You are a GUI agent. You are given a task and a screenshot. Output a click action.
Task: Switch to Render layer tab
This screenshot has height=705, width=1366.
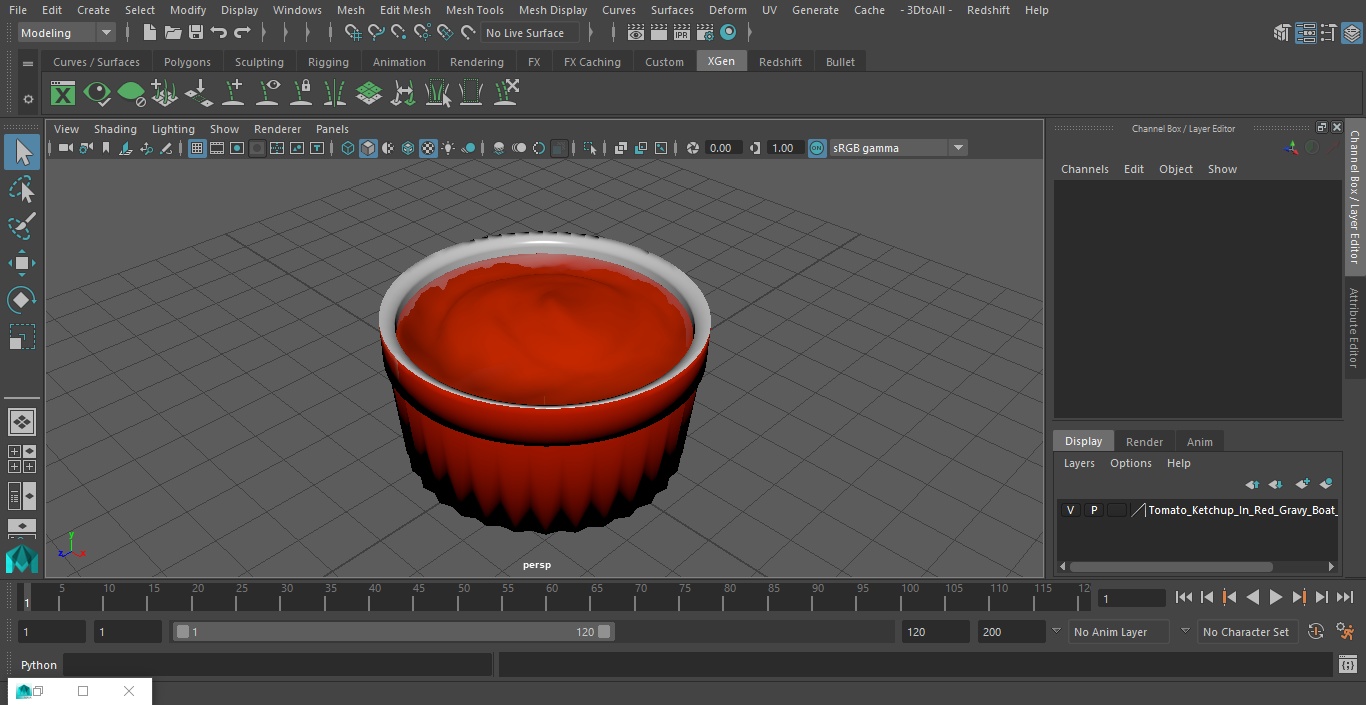point(1144,442)
